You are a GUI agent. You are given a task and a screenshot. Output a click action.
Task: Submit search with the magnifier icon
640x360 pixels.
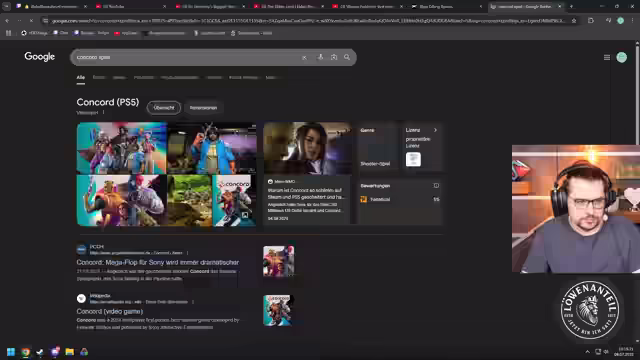[347, 57]
